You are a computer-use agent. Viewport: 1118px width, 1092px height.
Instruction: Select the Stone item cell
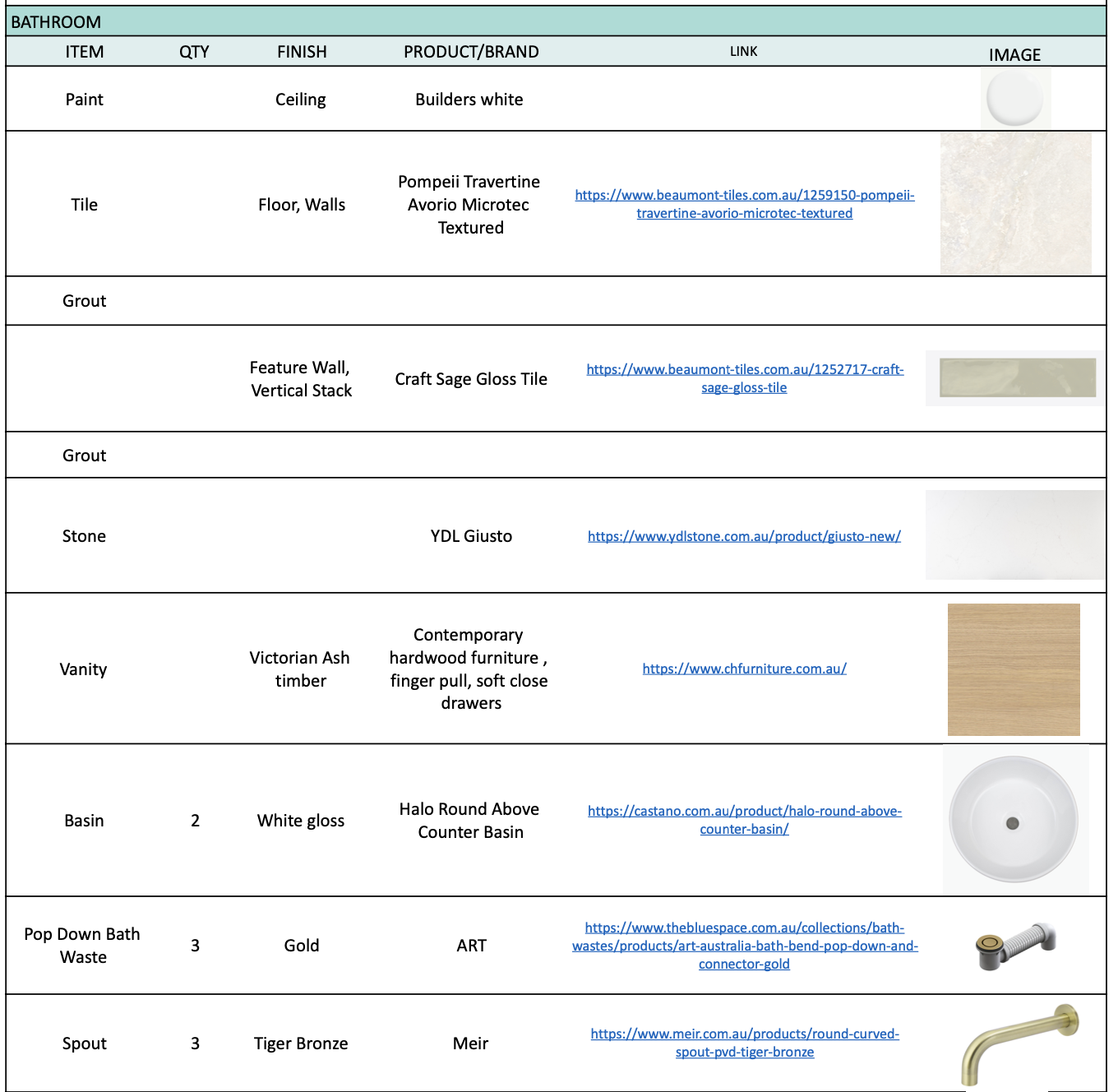(x=85, y=536)
